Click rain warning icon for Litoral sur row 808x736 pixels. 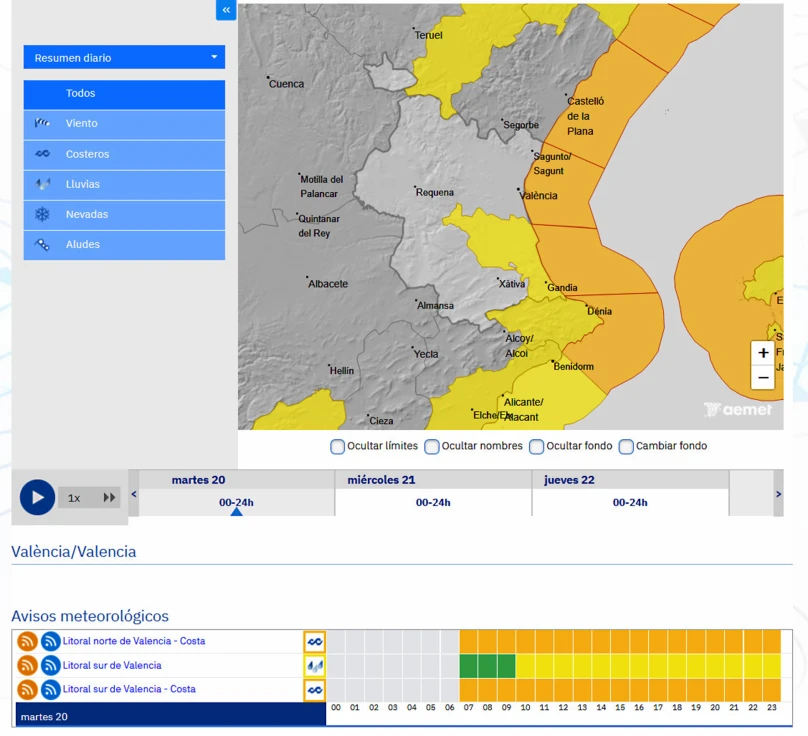[x=315, y=666]
